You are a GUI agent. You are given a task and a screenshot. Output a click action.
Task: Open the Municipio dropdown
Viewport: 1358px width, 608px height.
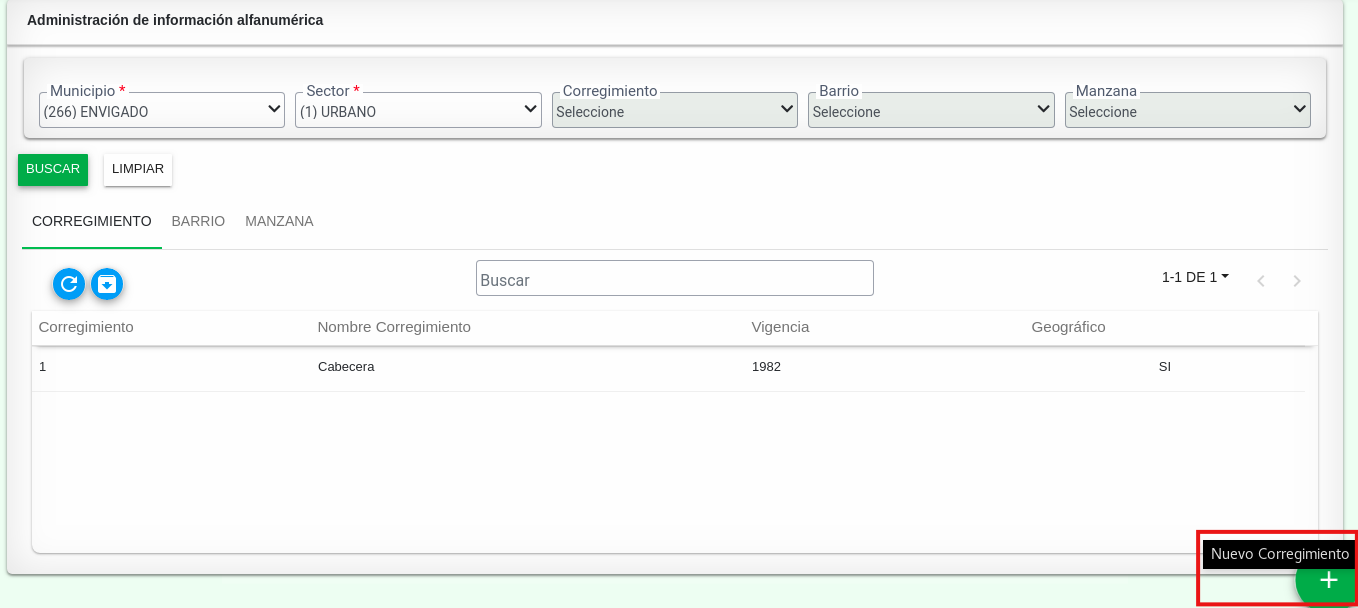click(162, 110)
